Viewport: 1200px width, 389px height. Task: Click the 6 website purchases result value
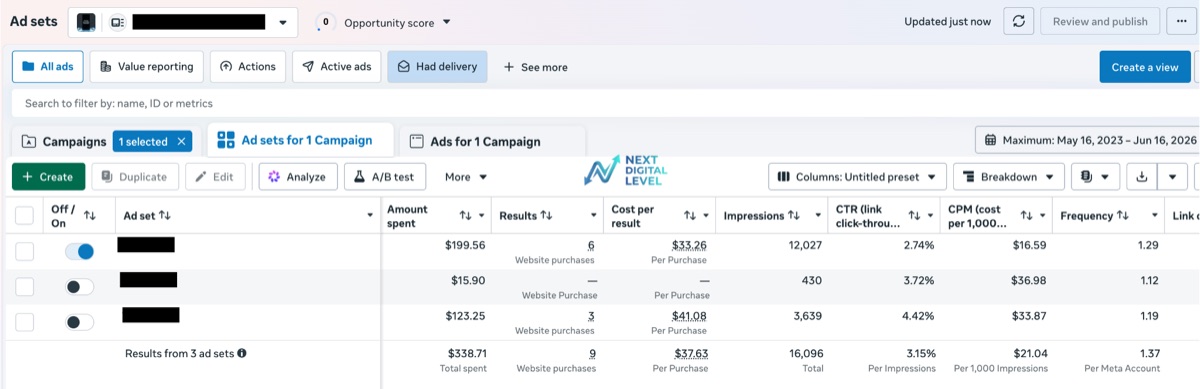coord(591,245)
